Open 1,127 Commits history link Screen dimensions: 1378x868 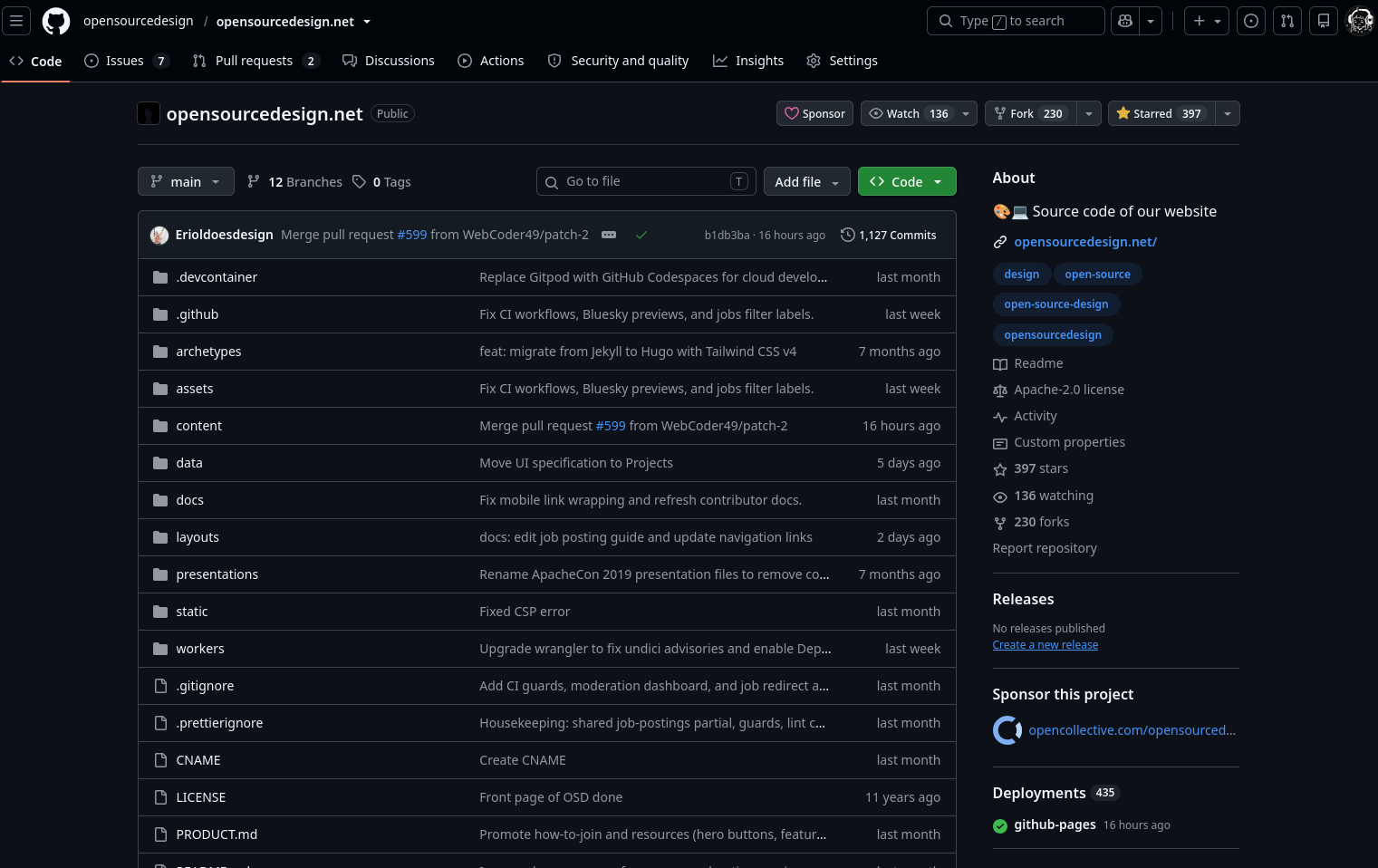889,235
